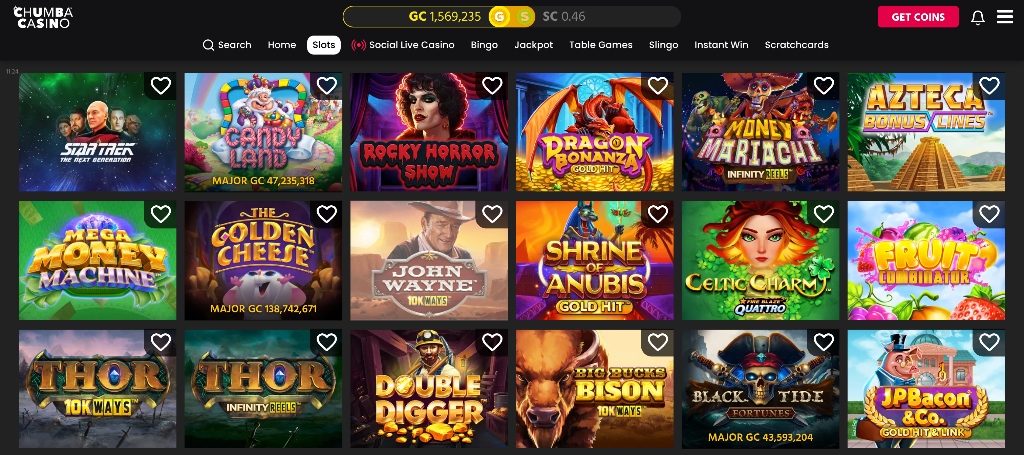Add Rocky Horror Show to favorites

492,86
